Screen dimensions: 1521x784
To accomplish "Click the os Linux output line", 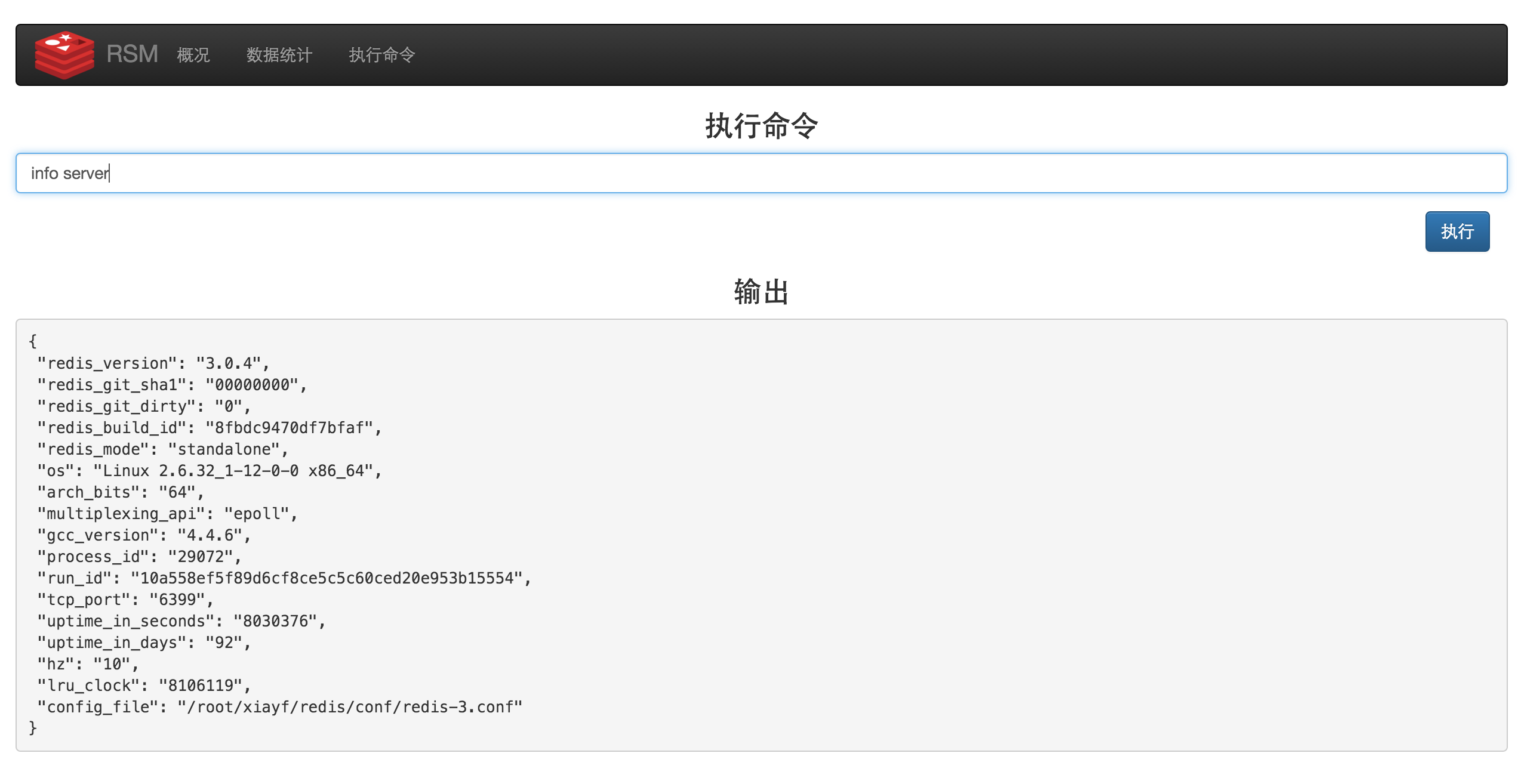I will [209, 471].
